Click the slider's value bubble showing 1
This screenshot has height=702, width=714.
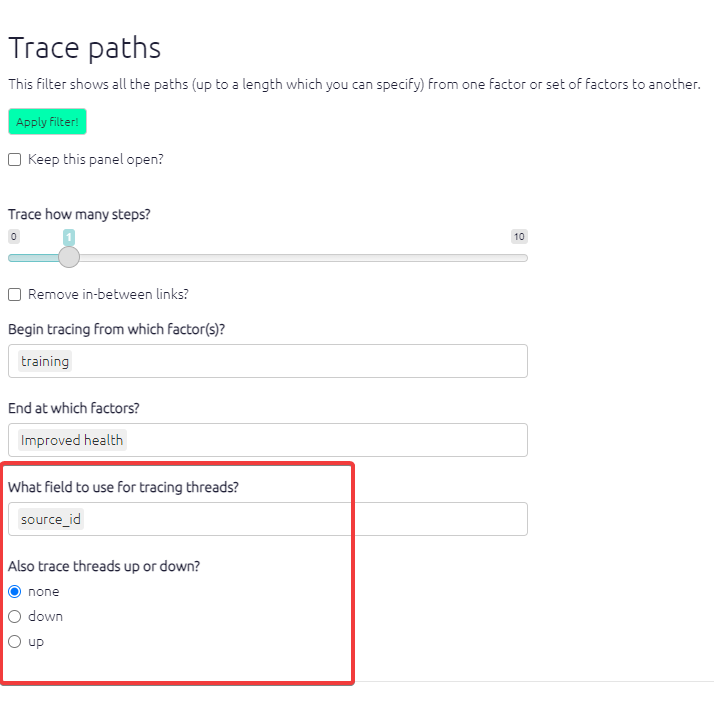pyautogui.click(x=69, y=237)
